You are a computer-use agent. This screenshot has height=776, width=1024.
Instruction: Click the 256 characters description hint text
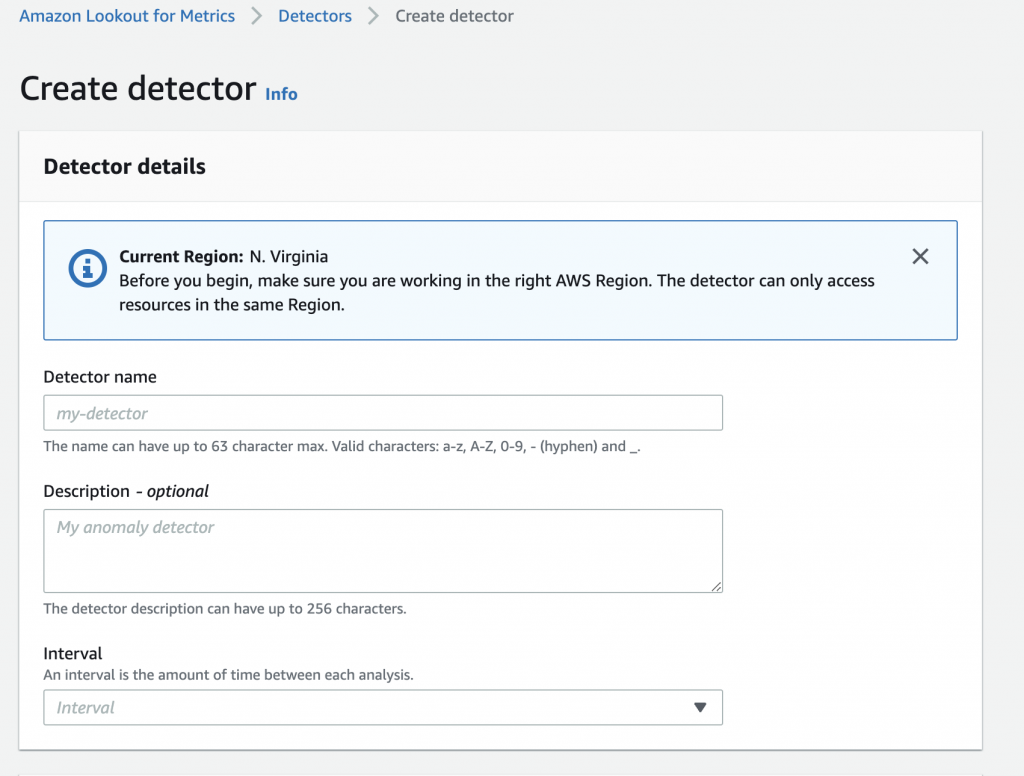pyautogui.click(x=225, y=608)
